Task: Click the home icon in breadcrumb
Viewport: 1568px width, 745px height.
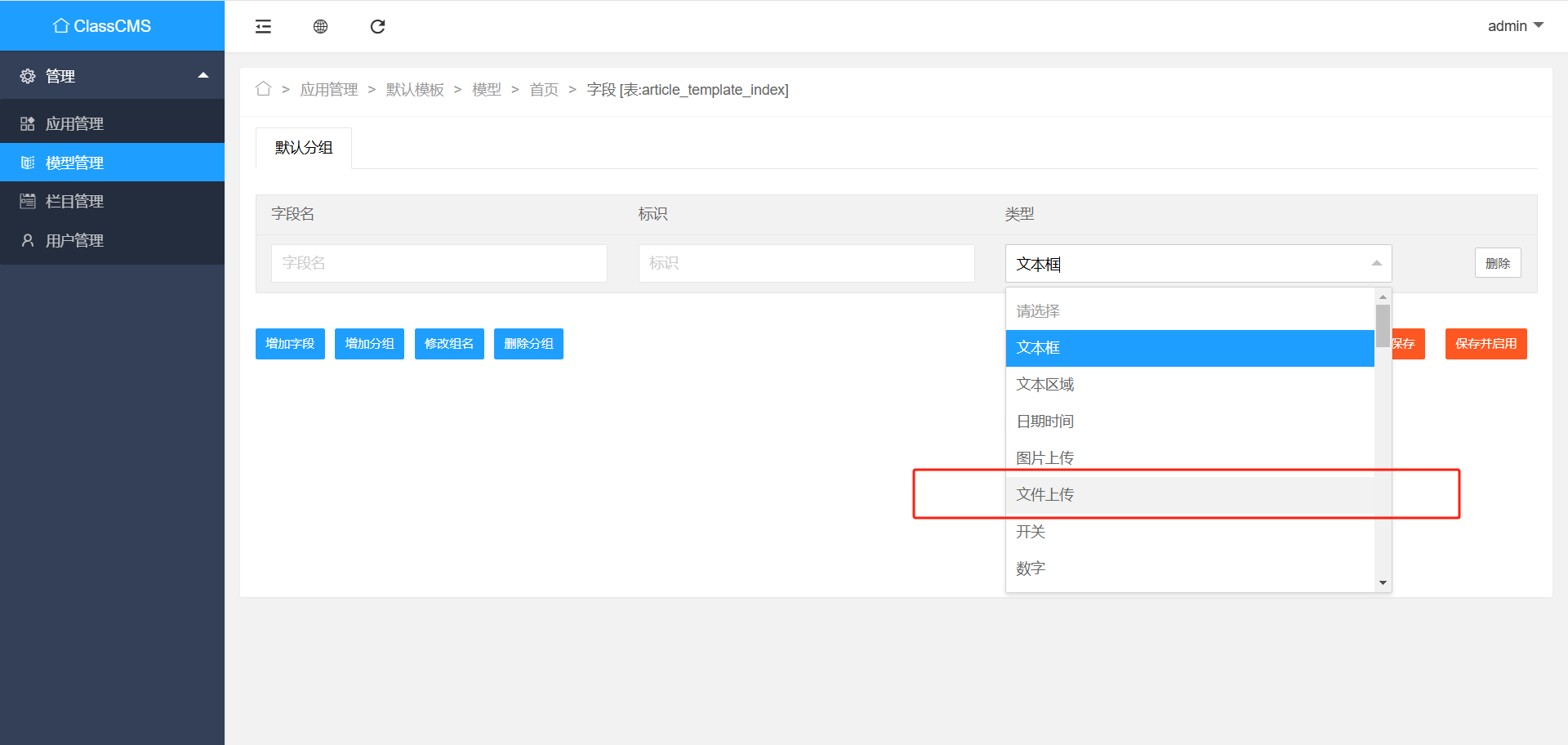Action: 263,89
